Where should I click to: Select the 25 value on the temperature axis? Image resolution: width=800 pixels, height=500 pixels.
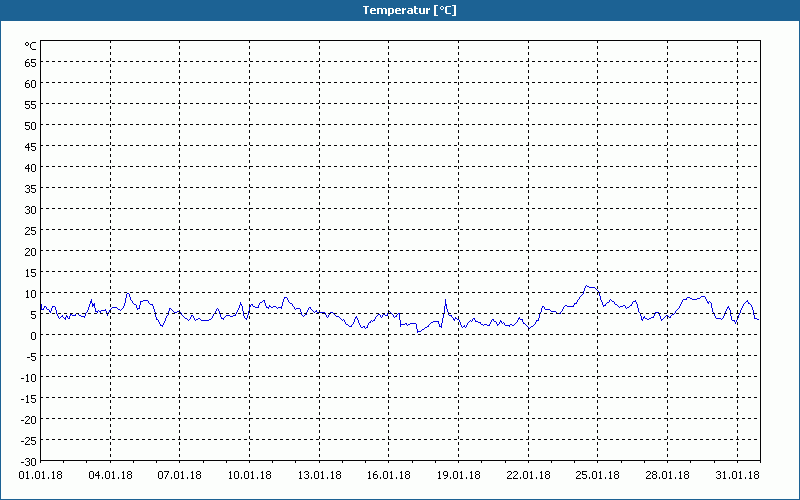click(31, 231)
